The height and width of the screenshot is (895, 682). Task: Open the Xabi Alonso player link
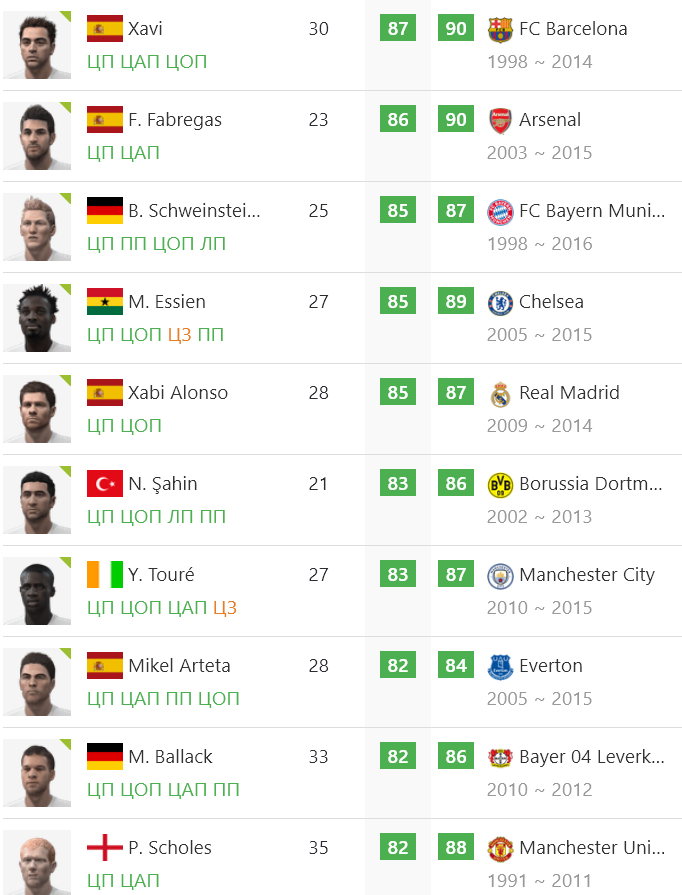(178, 393)
